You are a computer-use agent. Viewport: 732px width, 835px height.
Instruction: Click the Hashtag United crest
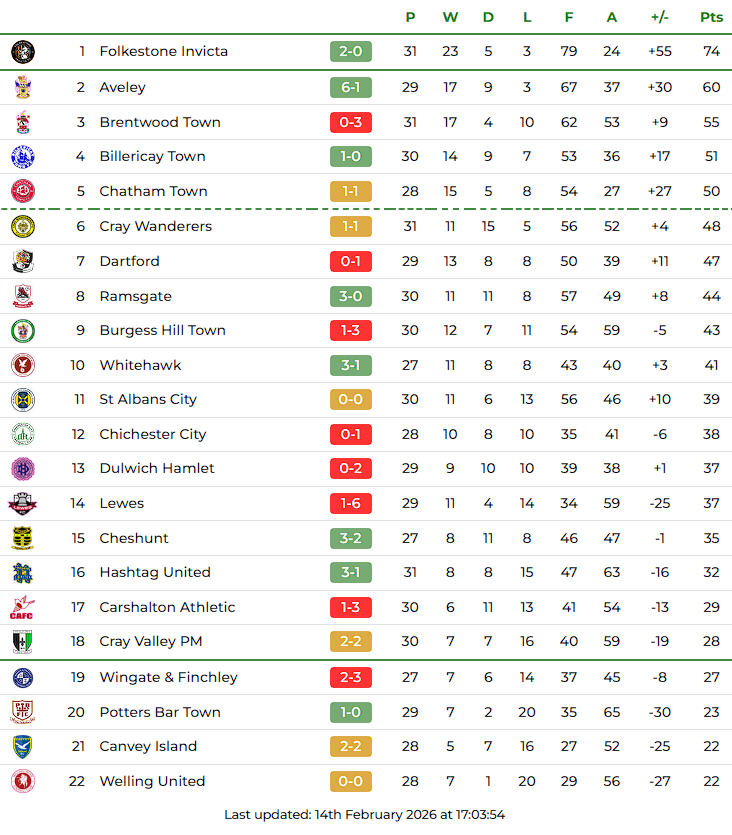[x=22, y=573]
